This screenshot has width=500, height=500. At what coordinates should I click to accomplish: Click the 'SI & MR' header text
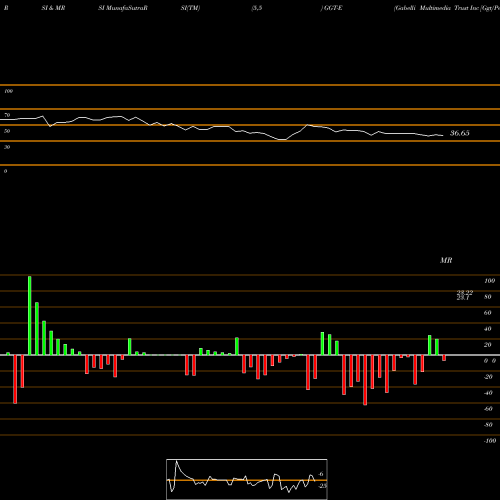[x=53, y=8]
